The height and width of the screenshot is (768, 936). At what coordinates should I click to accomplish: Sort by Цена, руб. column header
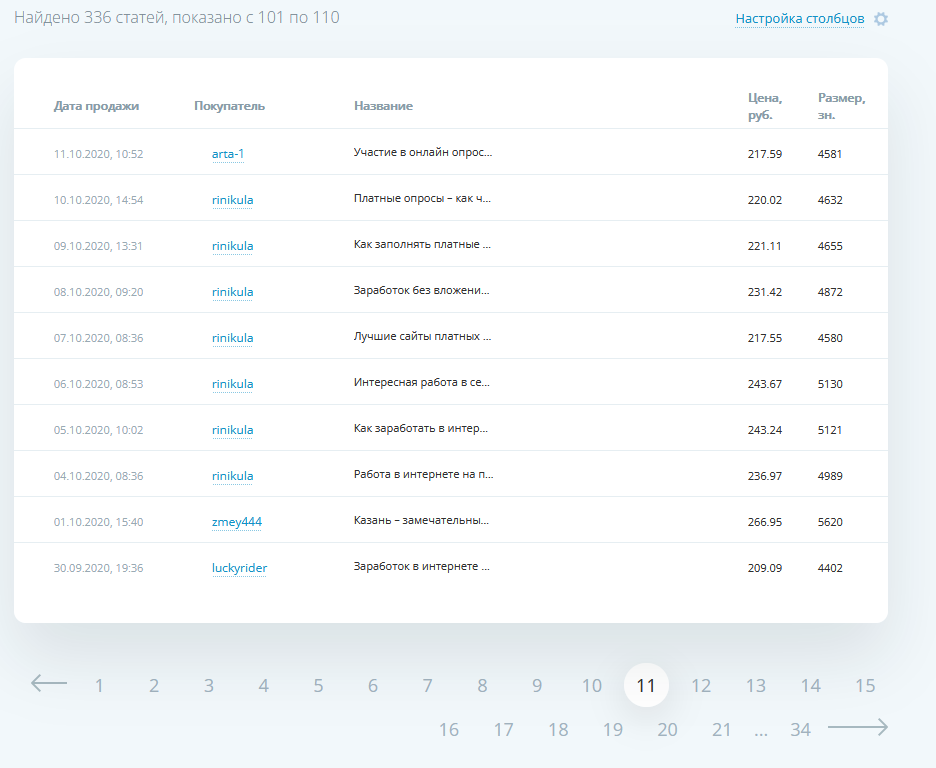tap(765, 106)
